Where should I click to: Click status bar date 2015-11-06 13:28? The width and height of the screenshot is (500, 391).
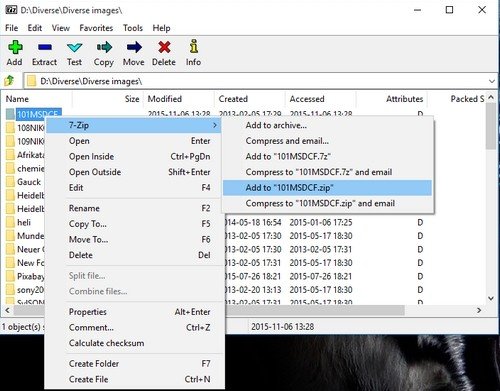coord(283,327)
